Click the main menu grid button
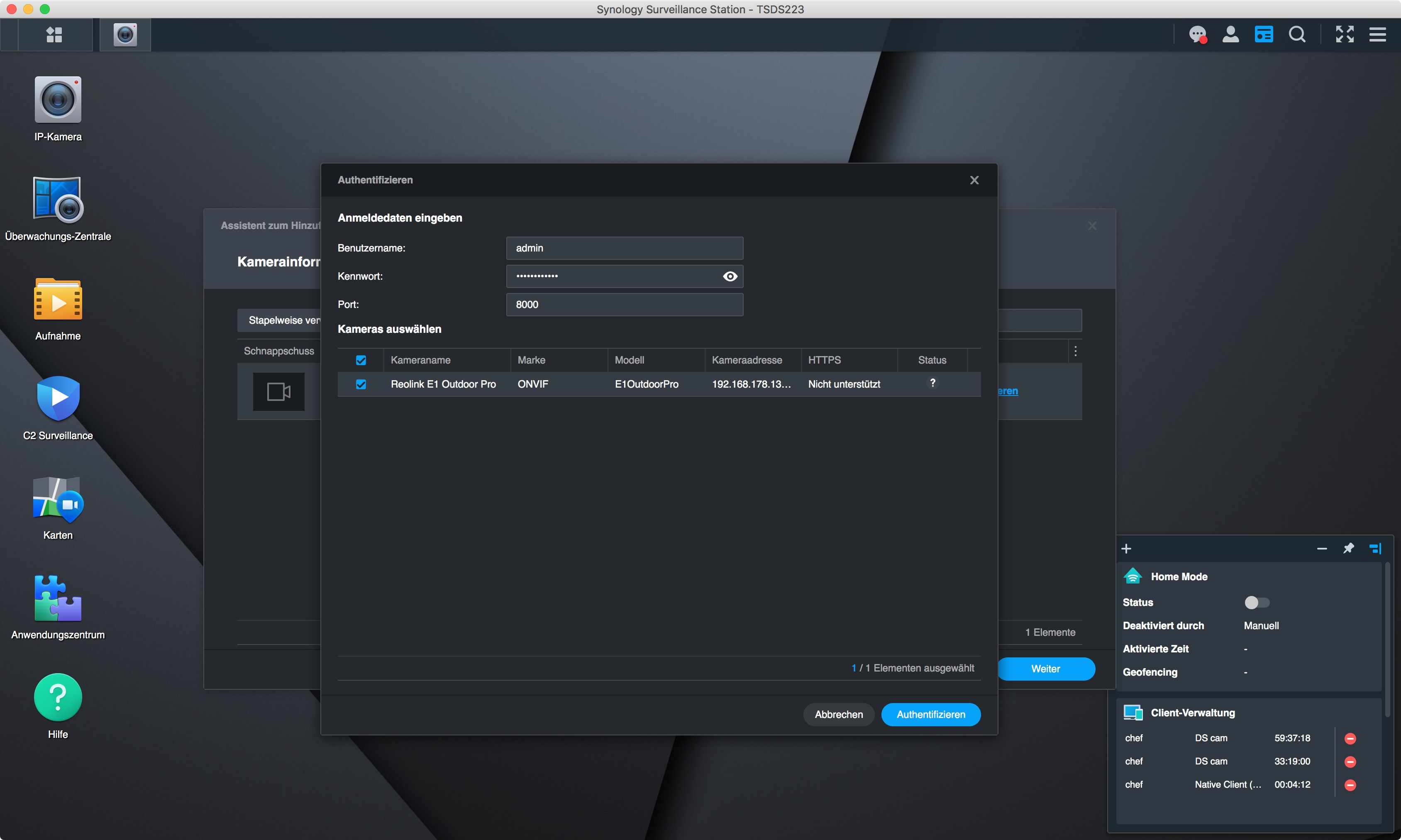1401x840 pixels. (54, 34)
